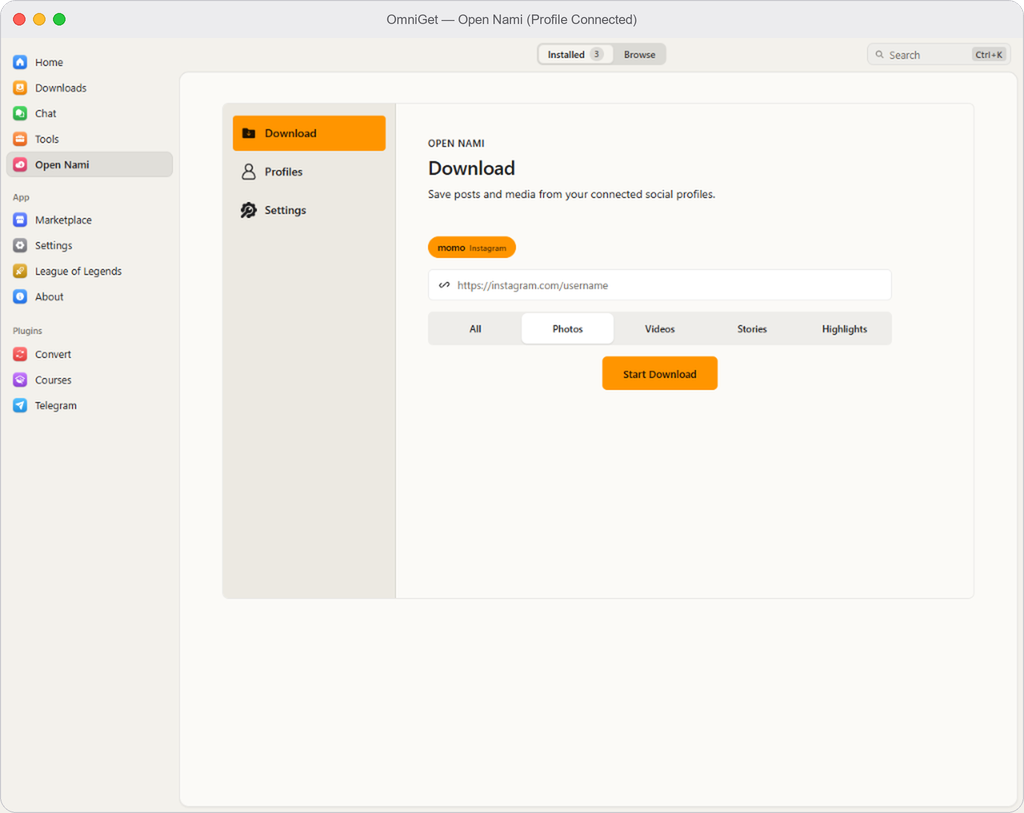Screen dimensions: 1024x813
Task: Open the Open Nami Settings section
Action: pyautogui.click(x=309, y=210)
